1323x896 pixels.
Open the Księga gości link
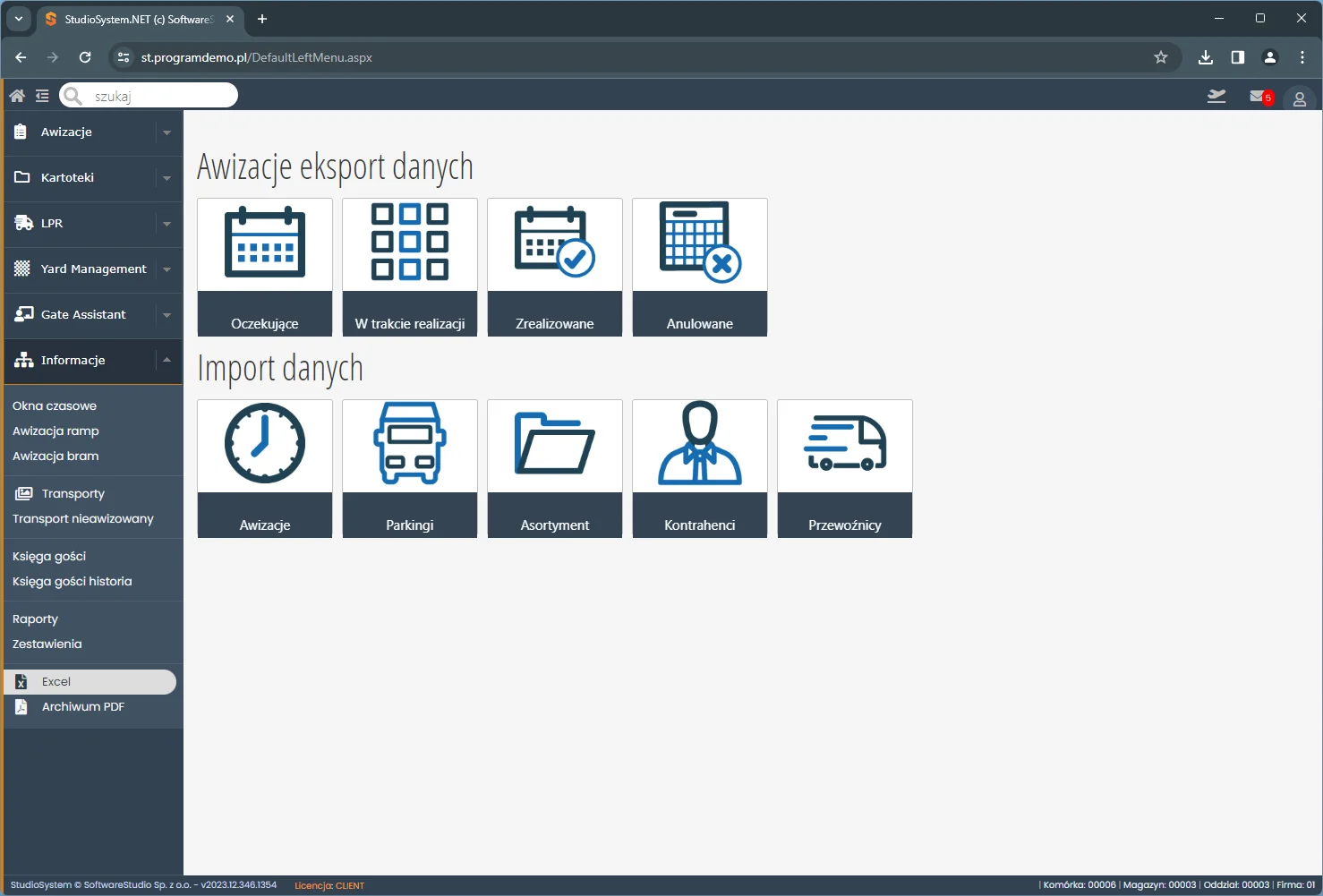49,556
